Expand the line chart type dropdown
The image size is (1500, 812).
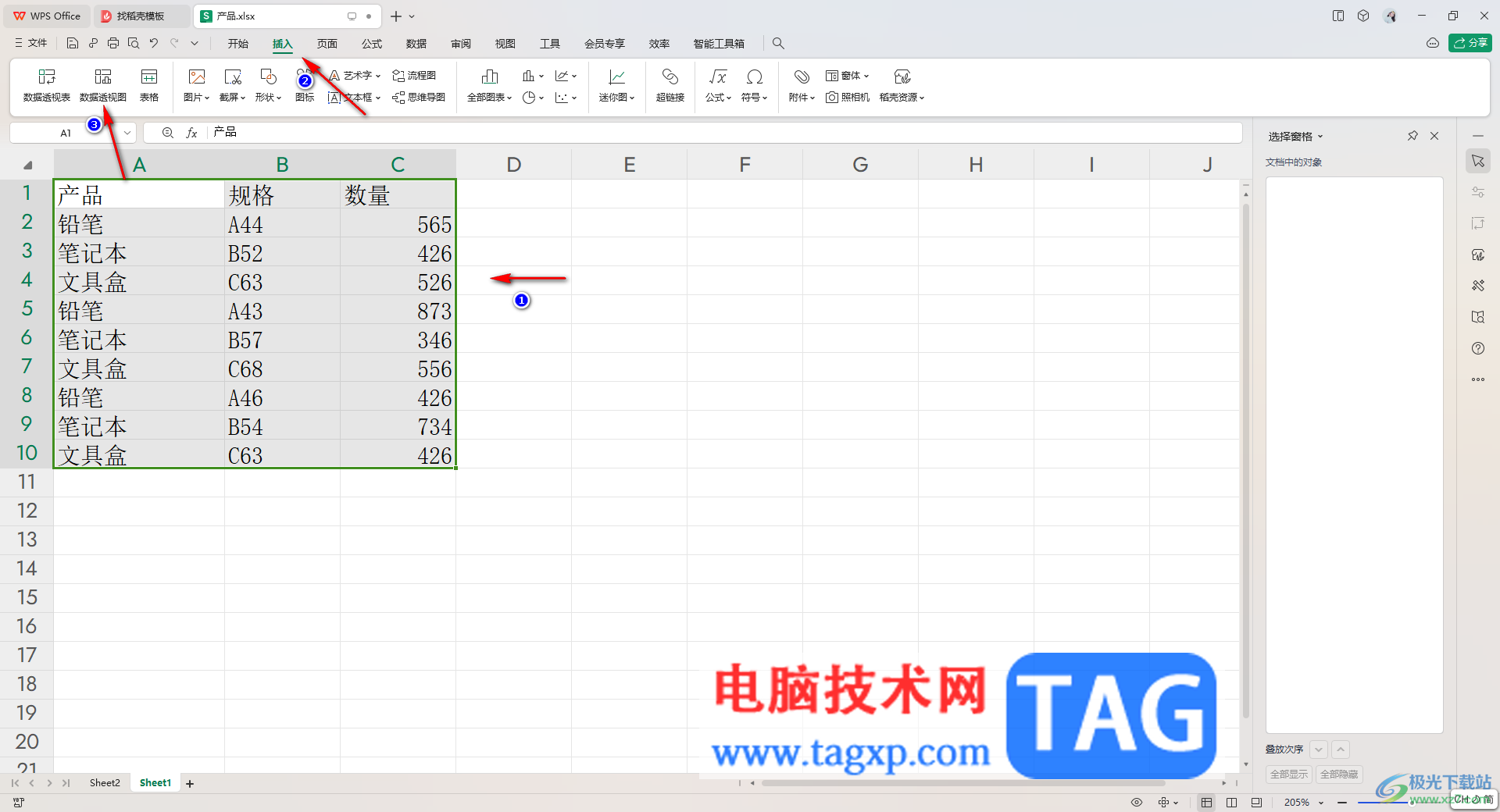pos(574,76)
